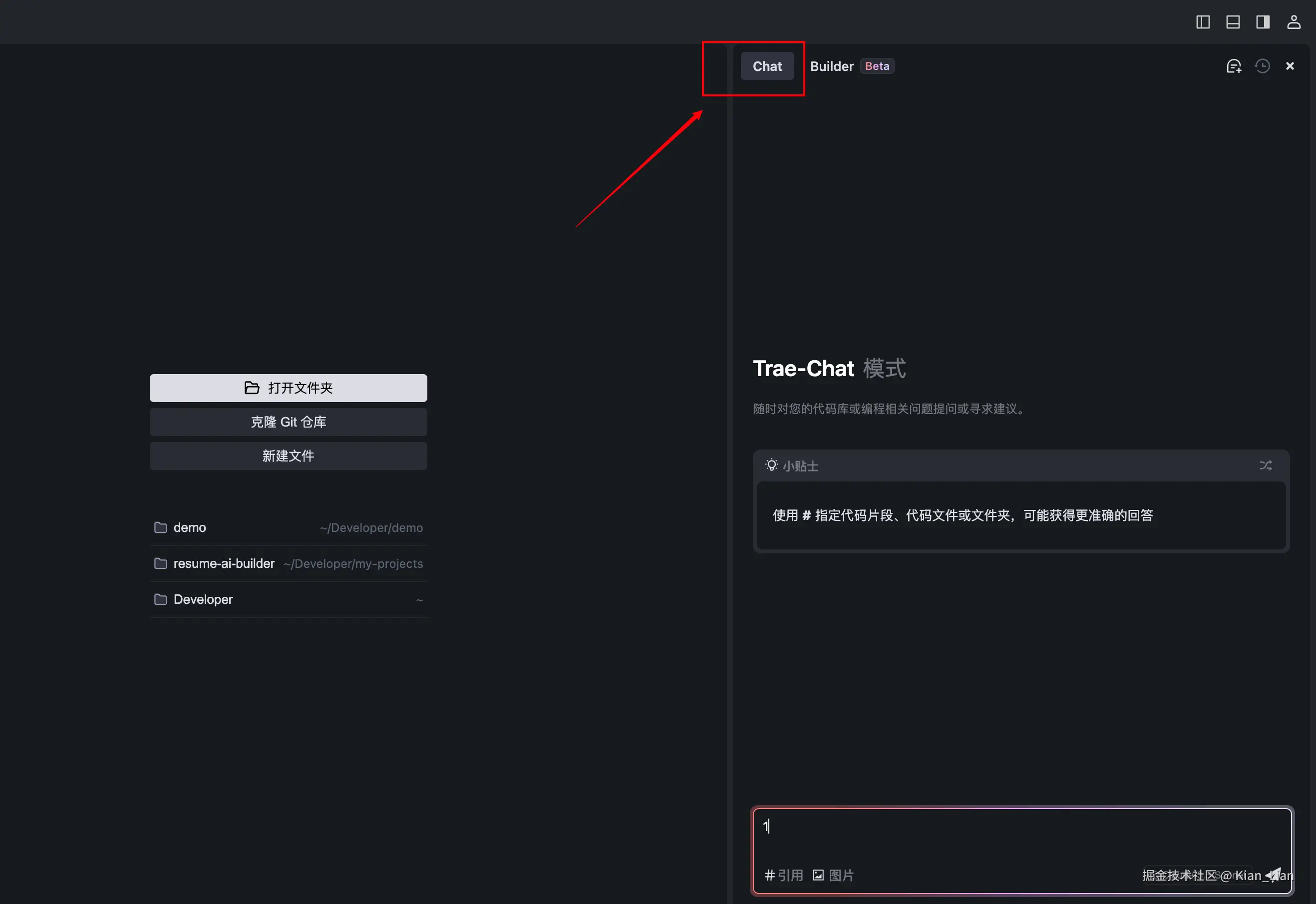
Task: Close the AI chat panel
Action: pyautogui.click(x=1290, y=66)
